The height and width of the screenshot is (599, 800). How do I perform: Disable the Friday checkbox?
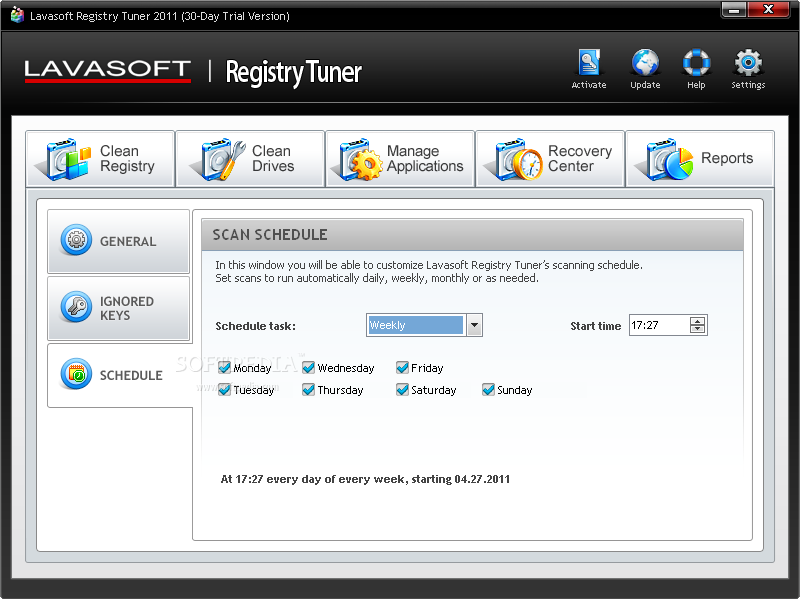[x=402, y=367]
